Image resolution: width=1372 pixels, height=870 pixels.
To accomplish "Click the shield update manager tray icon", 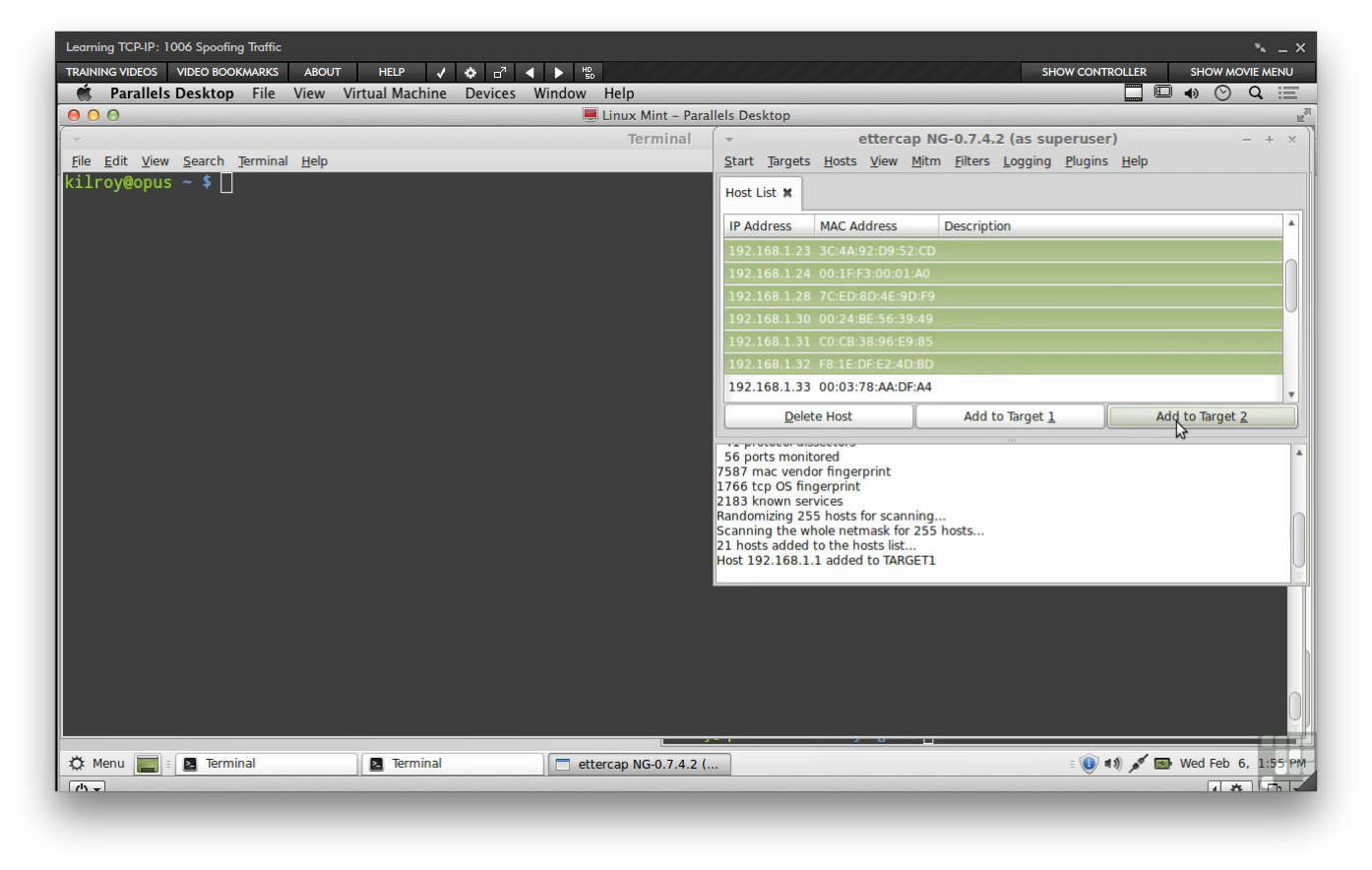I will click(1089, 764).
